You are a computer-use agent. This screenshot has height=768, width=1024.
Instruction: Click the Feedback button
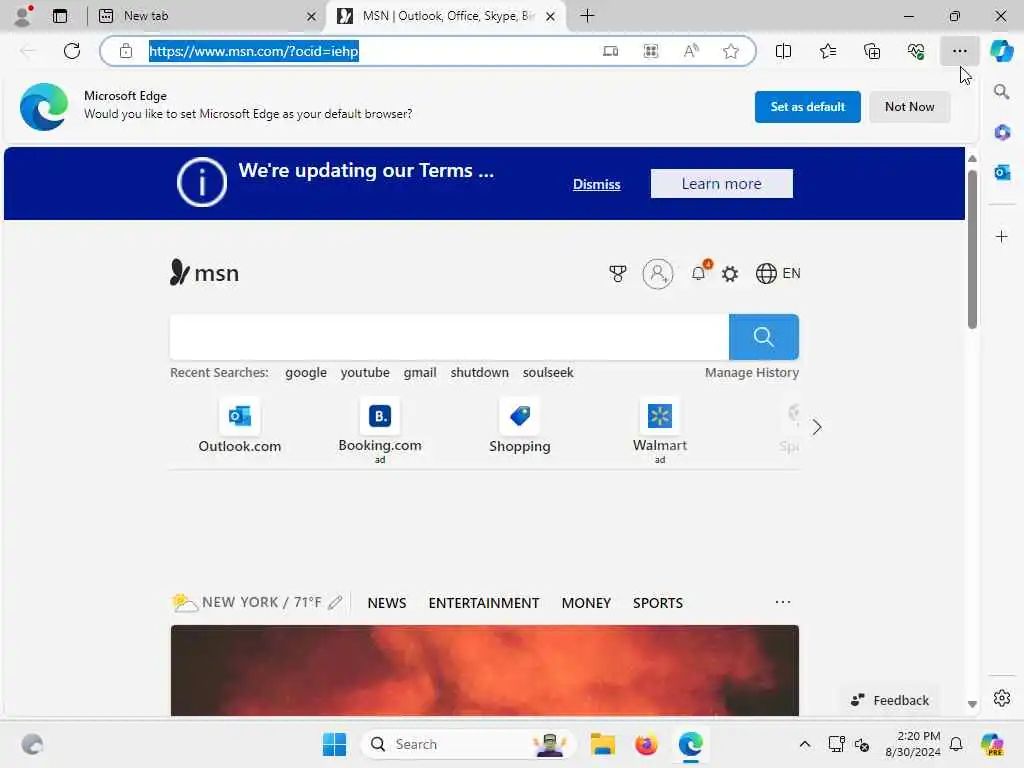click(x=889, y=700)
